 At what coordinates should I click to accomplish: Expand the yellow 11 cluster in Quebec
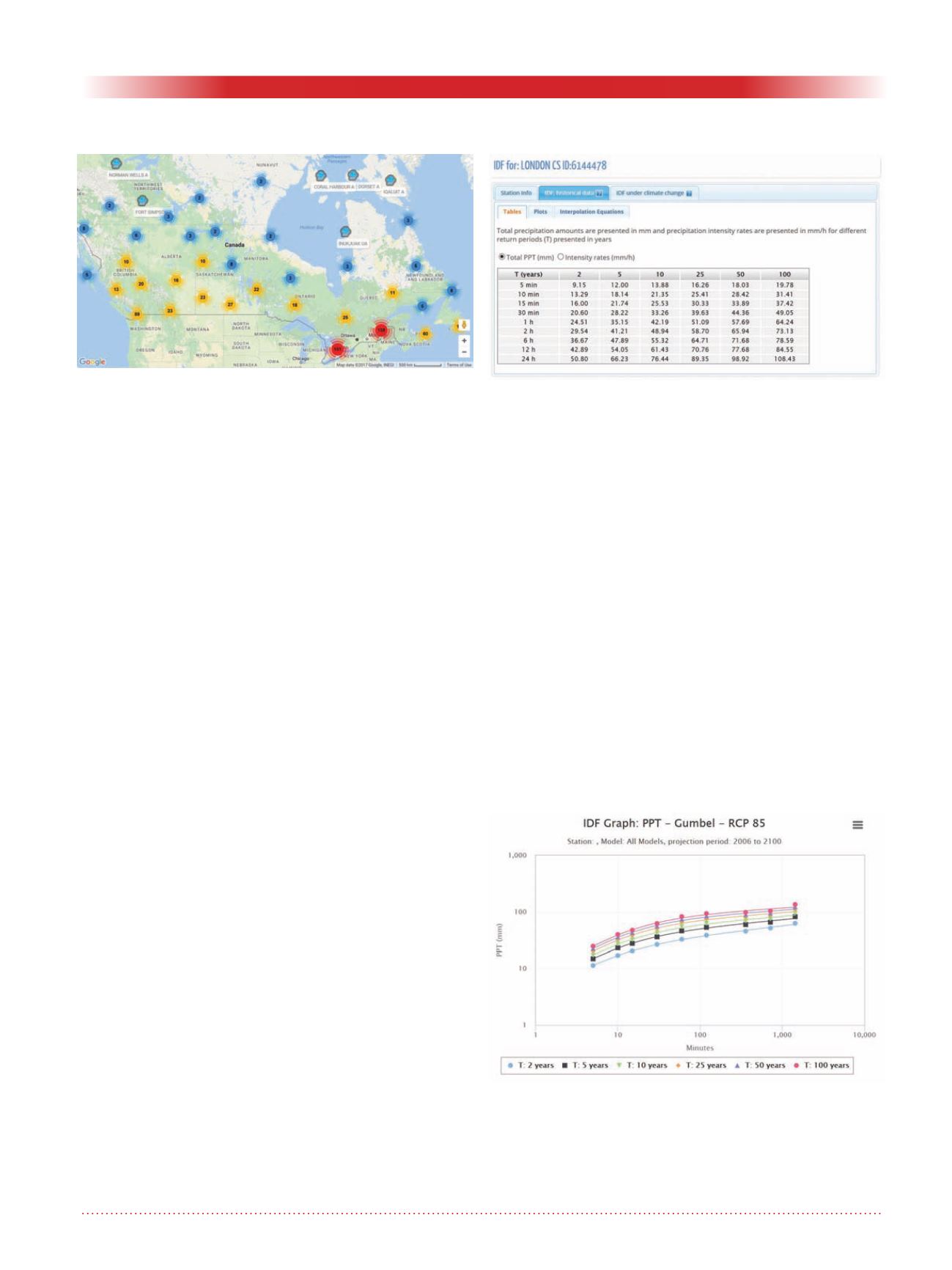pyautogui.click(x=392, y=293)
